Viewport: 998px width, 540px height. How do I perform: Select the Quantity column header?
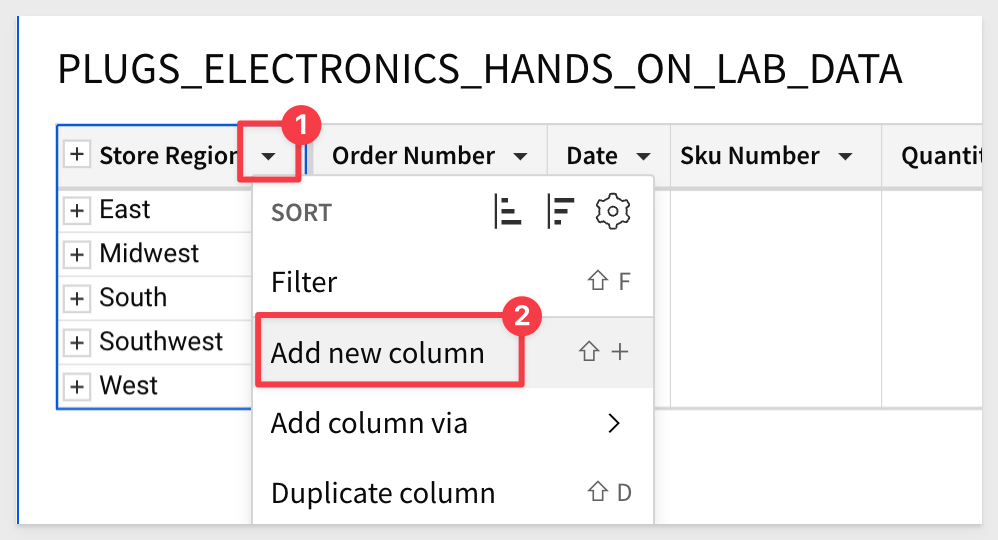pos(941,156)
